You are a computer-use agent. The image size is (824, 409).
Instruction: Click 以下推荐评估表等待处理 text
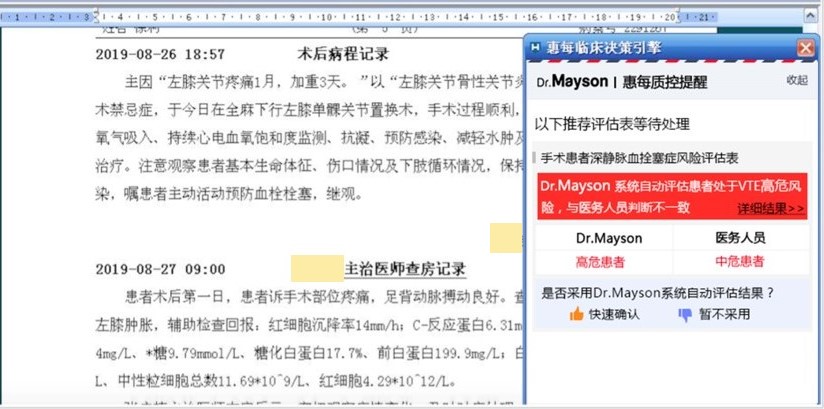(612, 125)
